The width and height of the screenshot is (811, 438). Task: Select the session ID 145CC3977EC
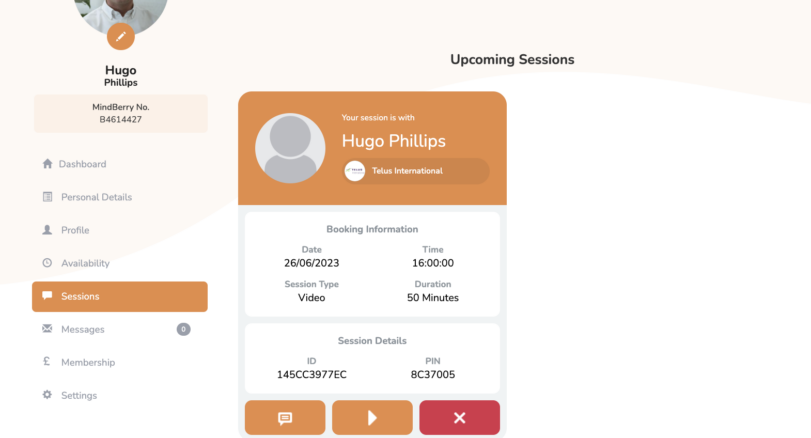pyautogui.click(x=312, y=374)
